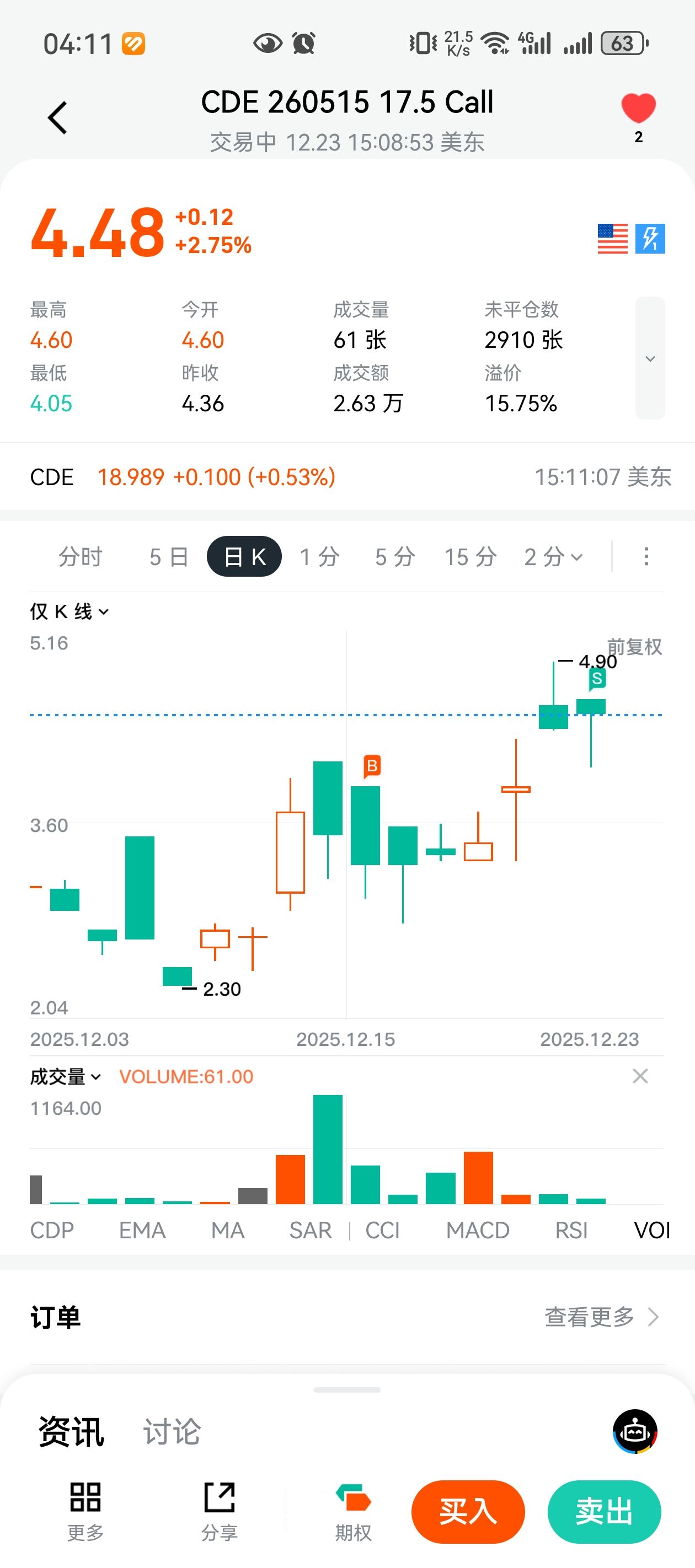Open the 成交量 indicator dropdown
Screen dimensions: 695x1568
pos(65,1077)
